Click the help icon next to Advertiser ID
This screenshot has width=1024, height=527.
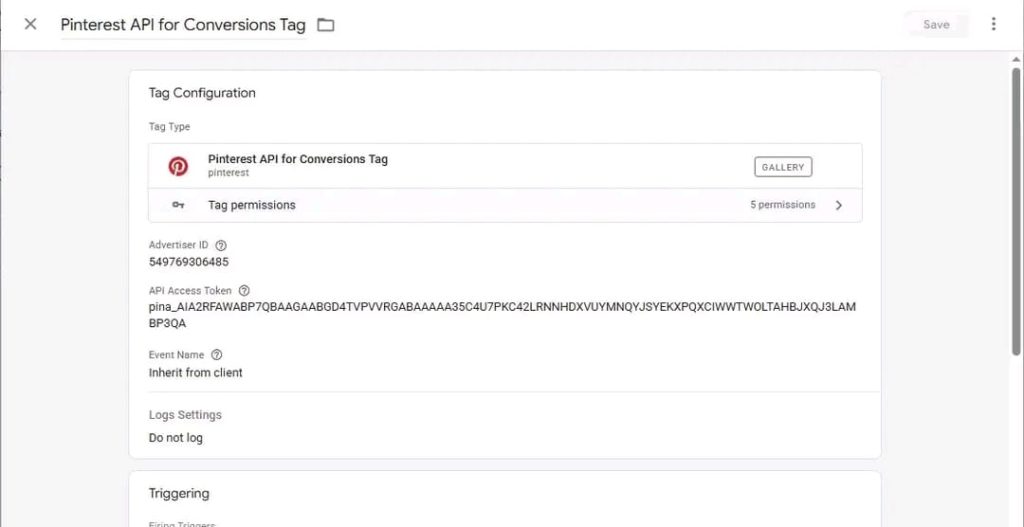pyautogui.click(x=221, y=245)
